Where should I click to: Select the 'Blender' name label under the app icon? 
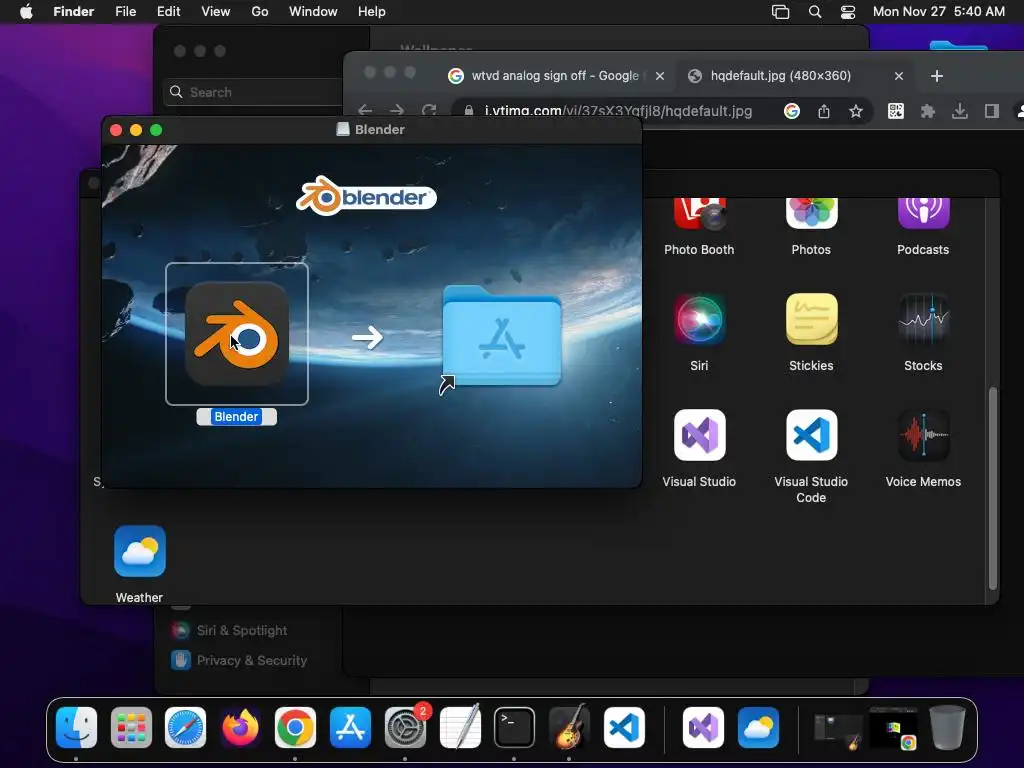[x=236, y=417]
